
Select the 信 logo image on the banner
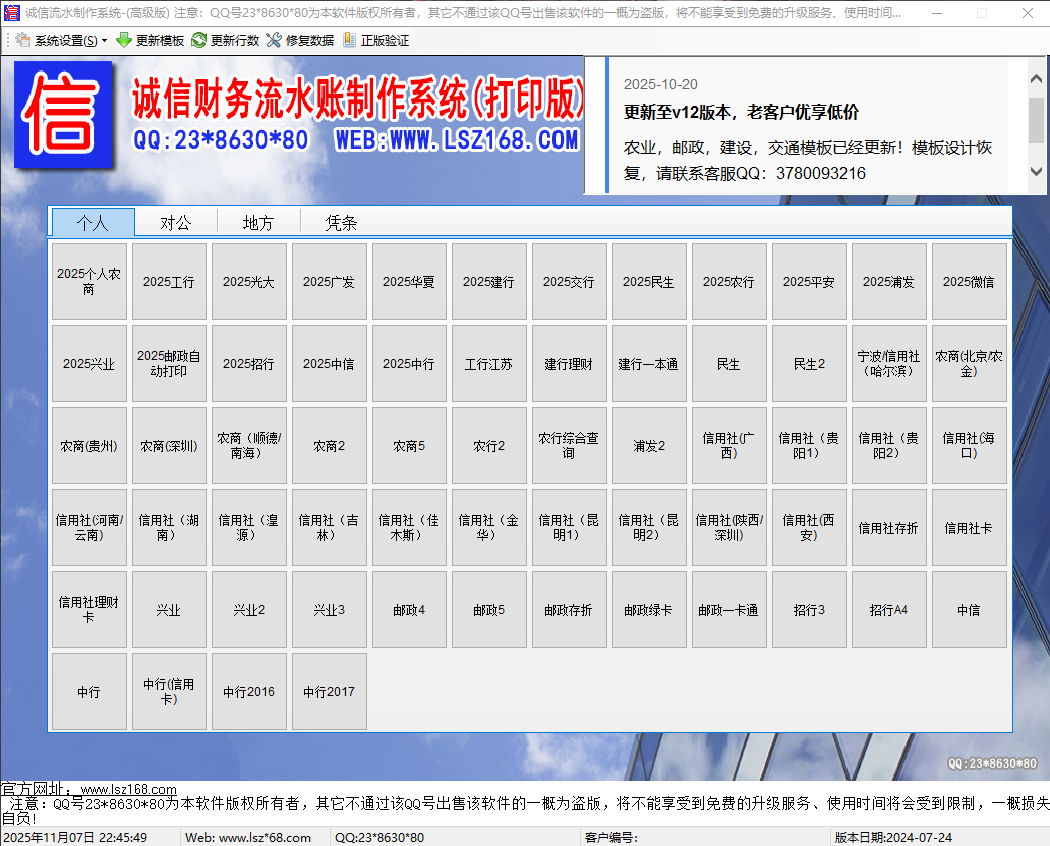[64, 113]
